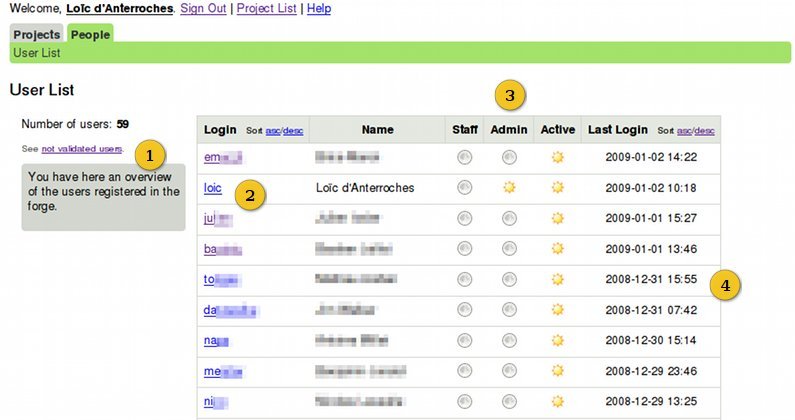
Task: Click loic's grey Staff status icon
Action: click(464, 188)
